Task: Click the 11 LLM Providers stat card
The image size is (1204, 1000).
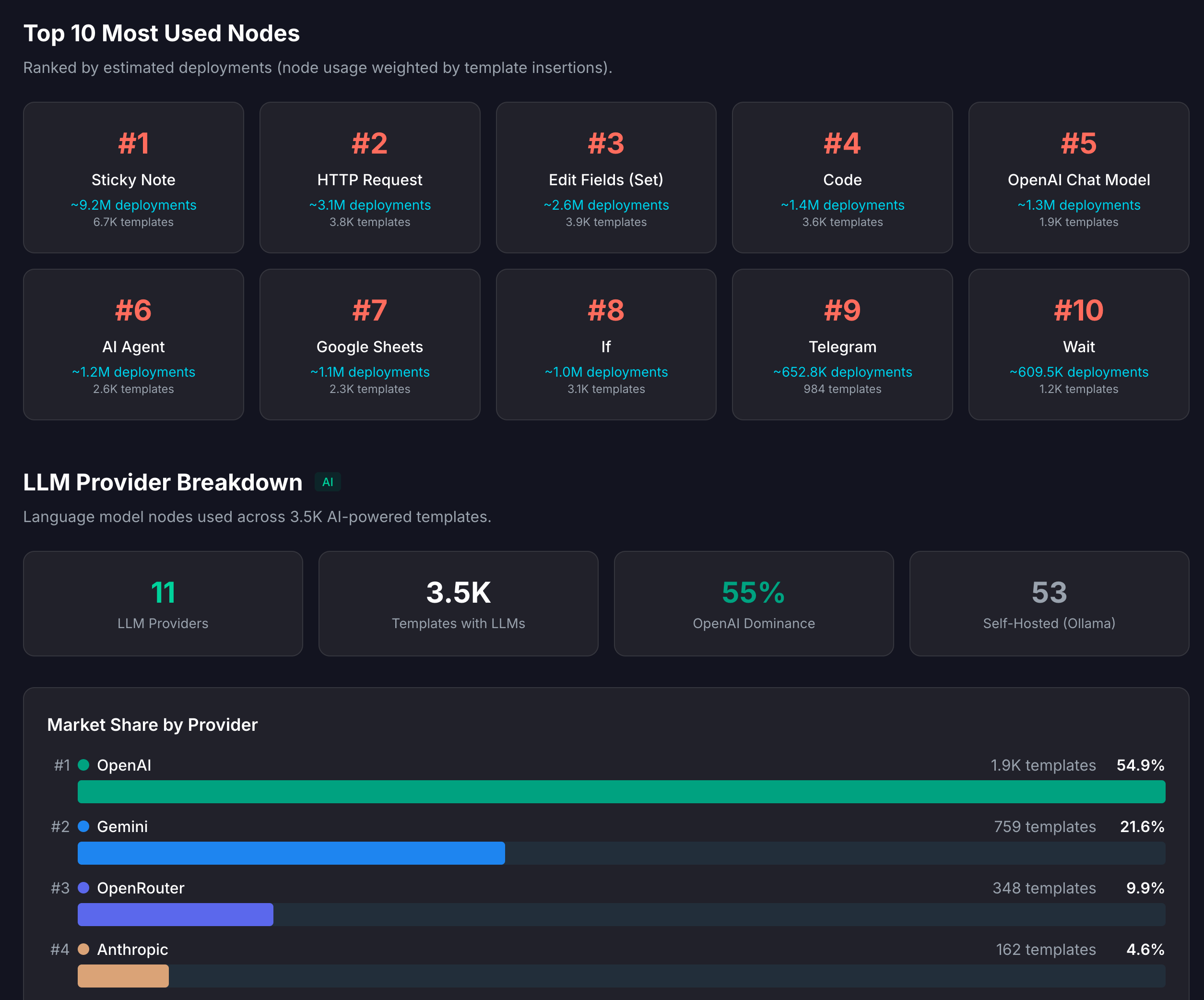Action: [163, 603]
